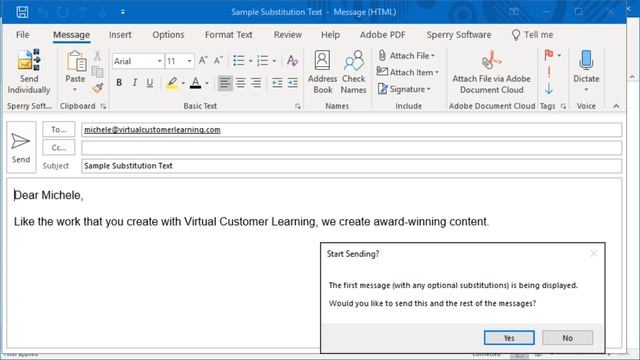Viewport: 640px width, 360px height.
Task: Click the Send envelope button
Action: (21, 147)
